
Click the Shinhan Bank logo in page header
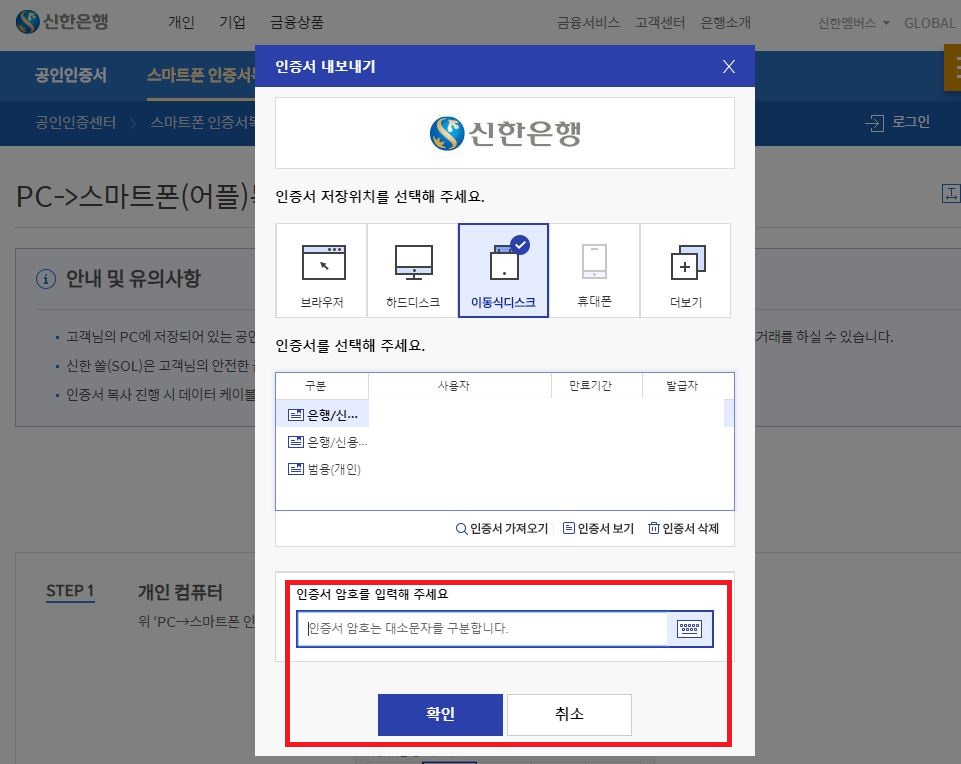pyautogui.click(x=61, y=21)
